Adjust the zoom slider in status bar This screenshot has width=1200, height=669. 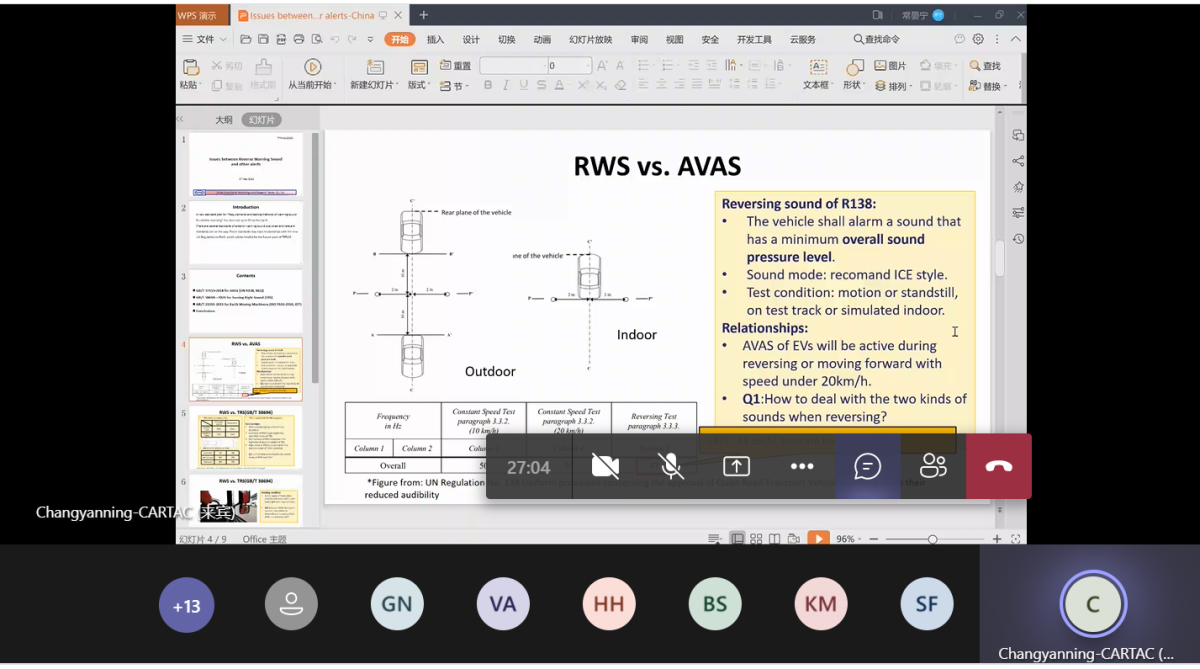(x=932, y=539)
